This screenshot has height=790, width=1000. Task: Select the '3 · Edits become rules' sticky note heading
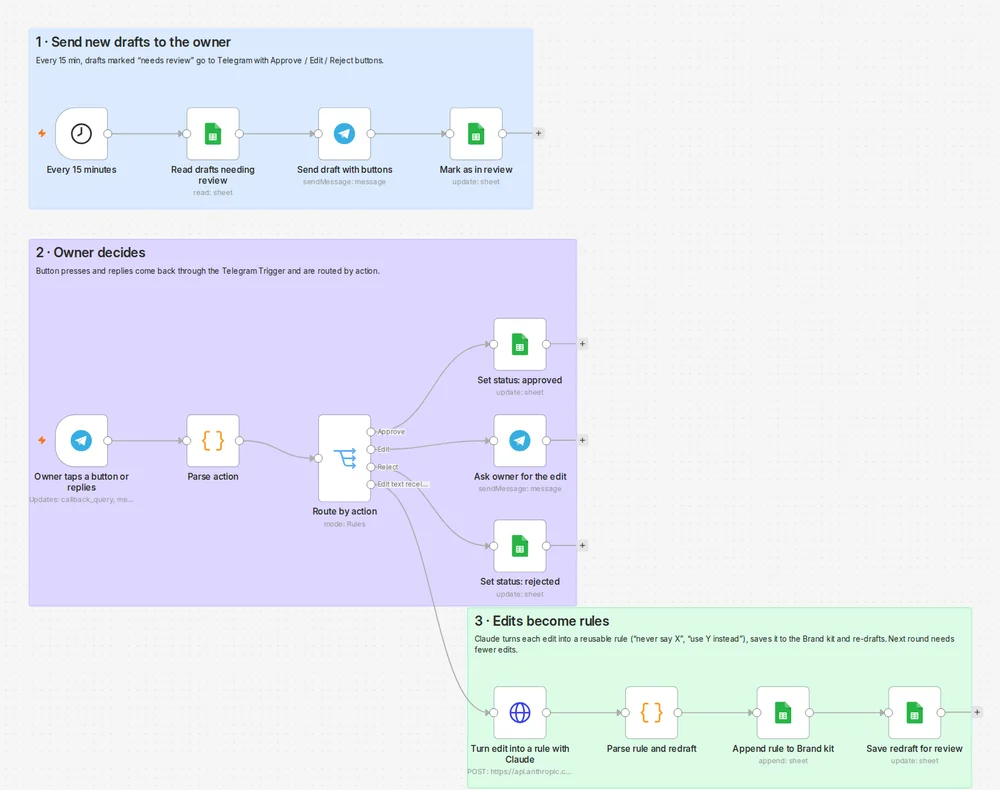coord(541,621)
